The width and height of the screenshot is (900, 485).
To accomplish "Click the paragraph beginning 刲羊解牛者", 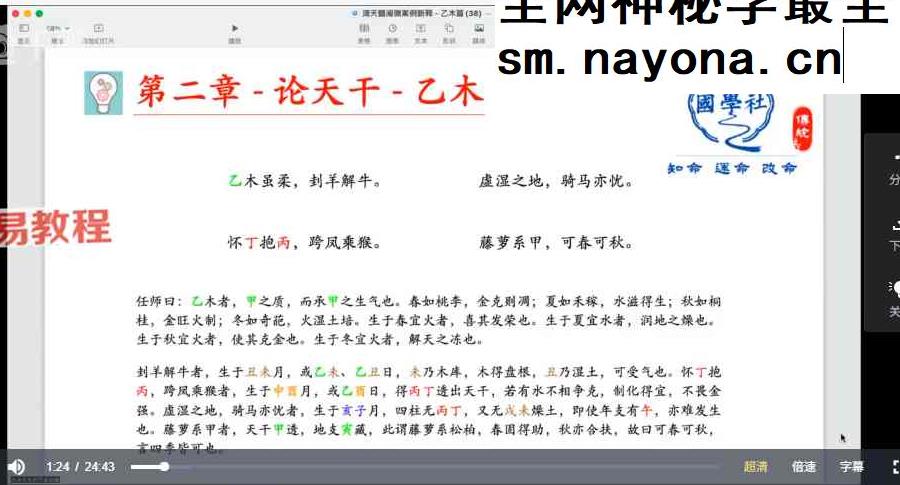I will (428, 410).
